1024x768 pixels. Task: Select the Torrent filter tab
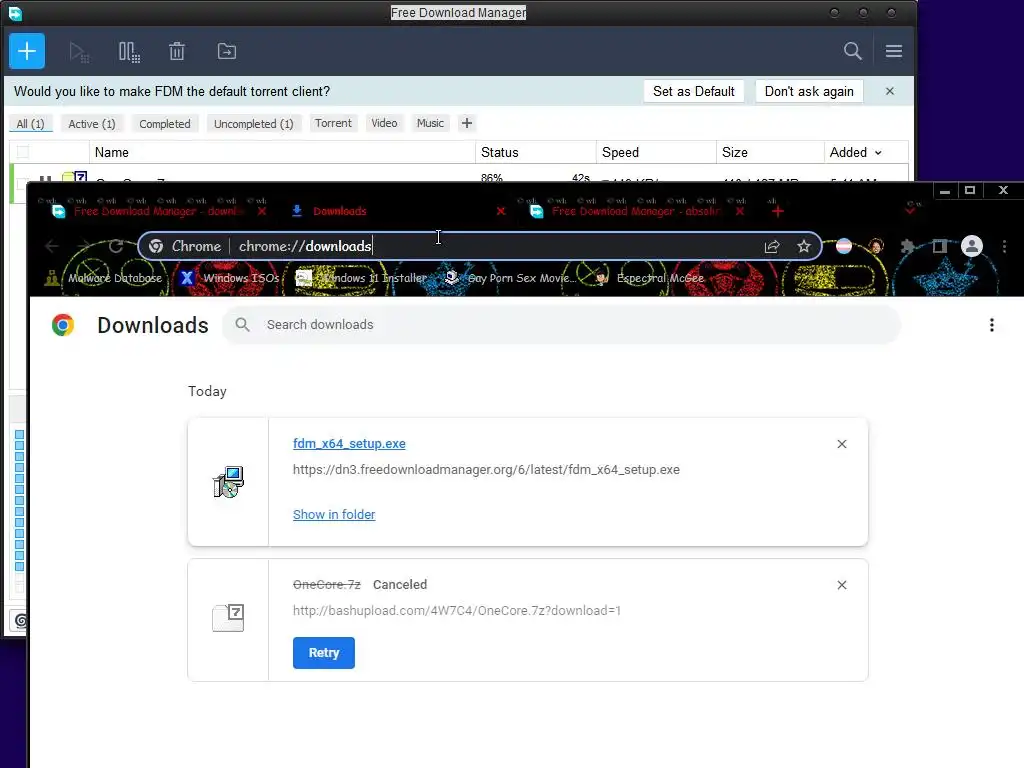[333, 123]
